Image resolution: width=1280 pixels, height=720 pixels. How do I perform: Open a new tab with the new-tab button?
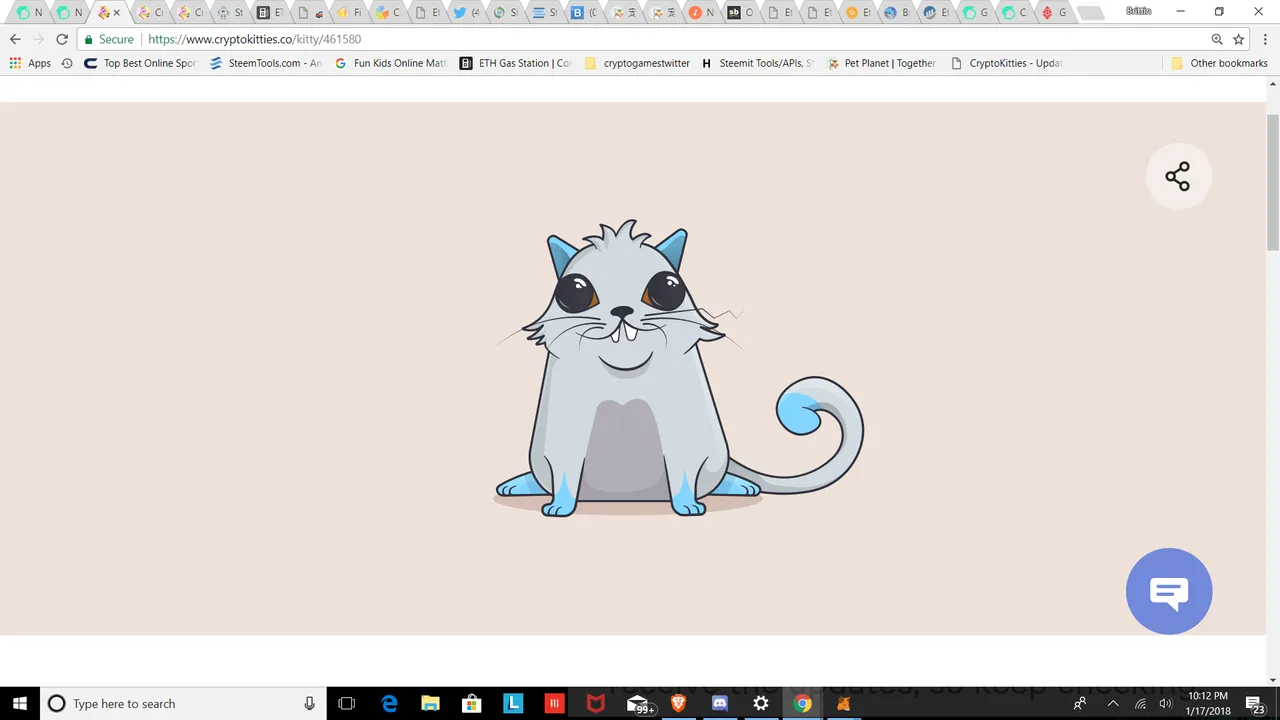coord(1091,13)
